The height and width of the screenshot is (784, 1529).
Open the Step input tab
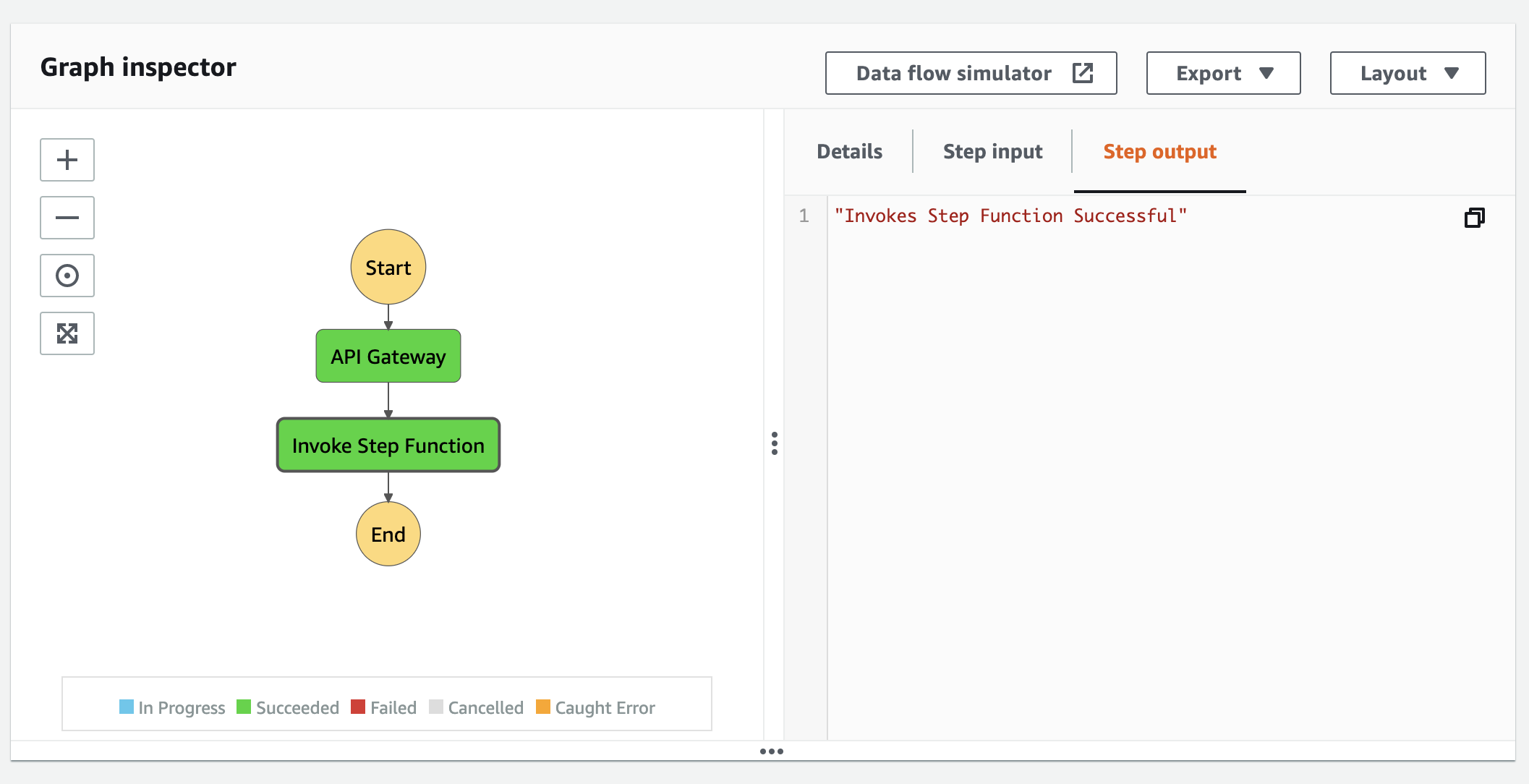992,151
